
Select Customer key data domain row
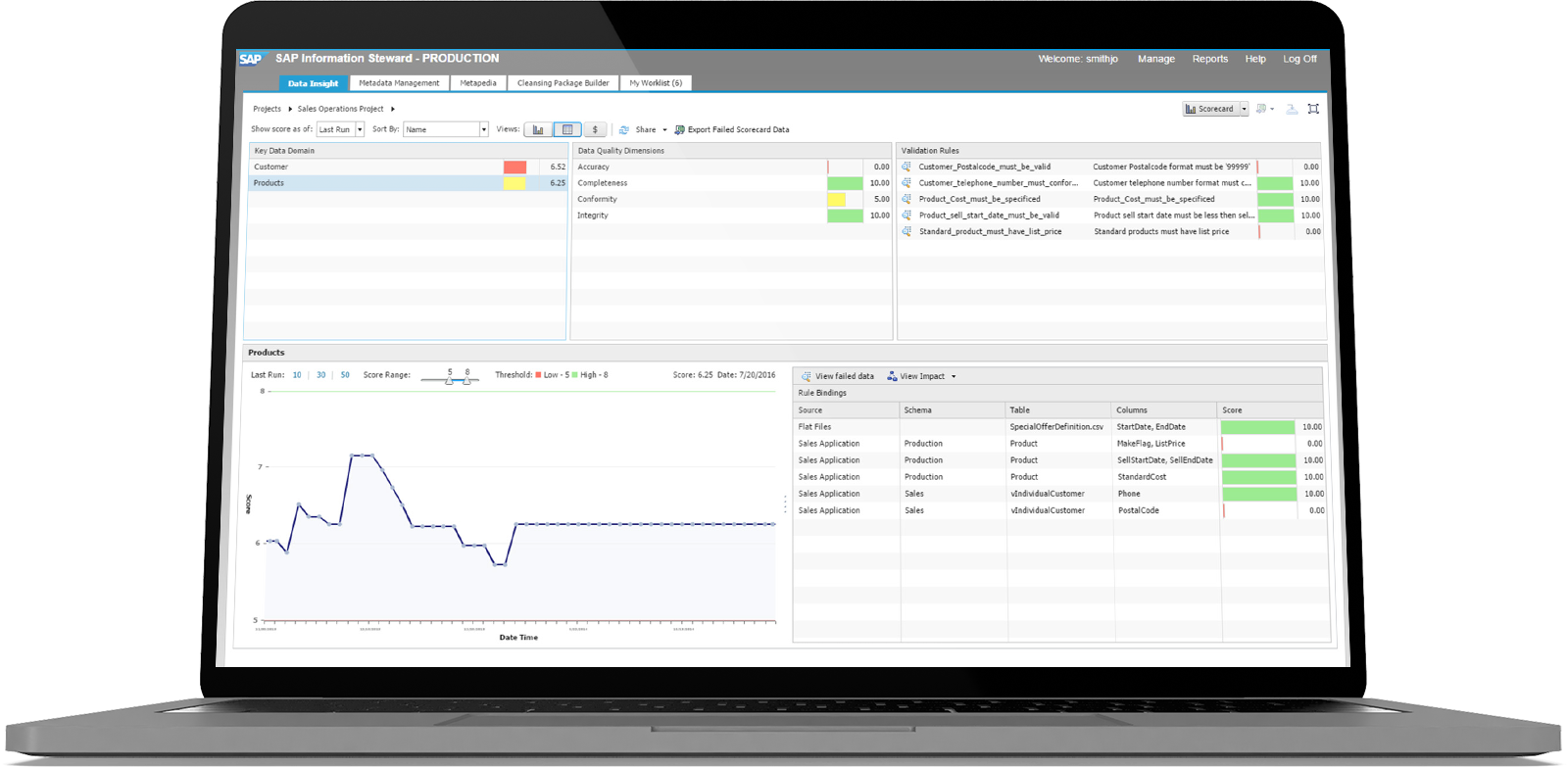pyautogui.click(x=408, y=167)
